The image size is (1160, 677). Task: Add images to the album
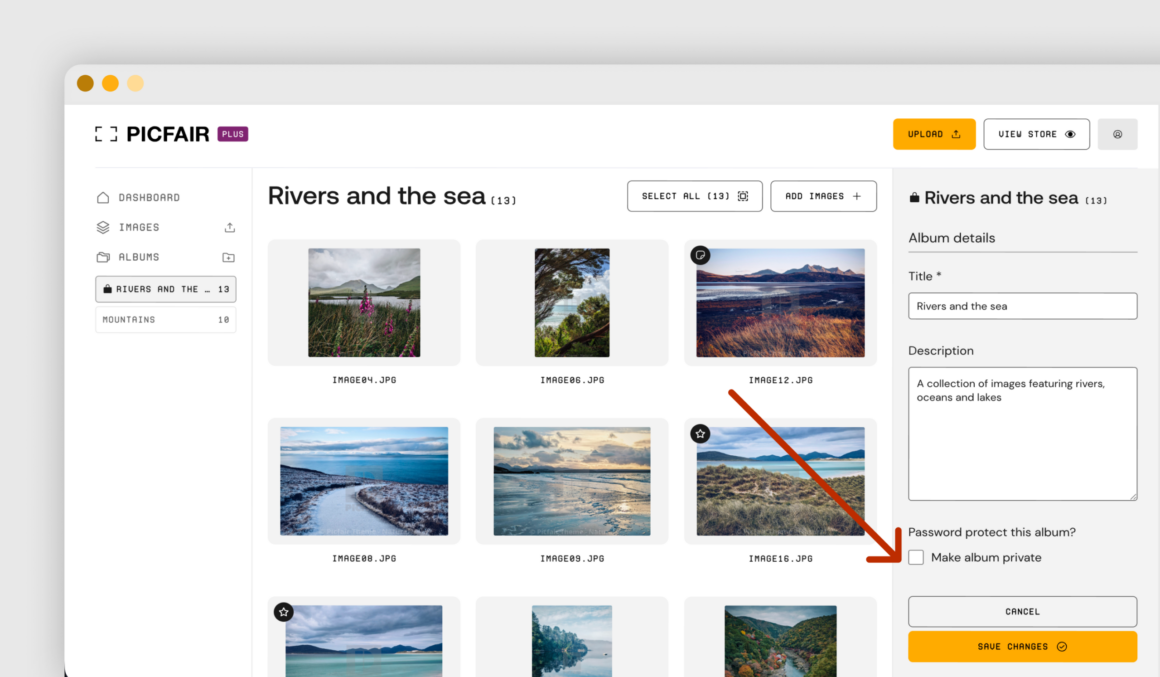823,196
